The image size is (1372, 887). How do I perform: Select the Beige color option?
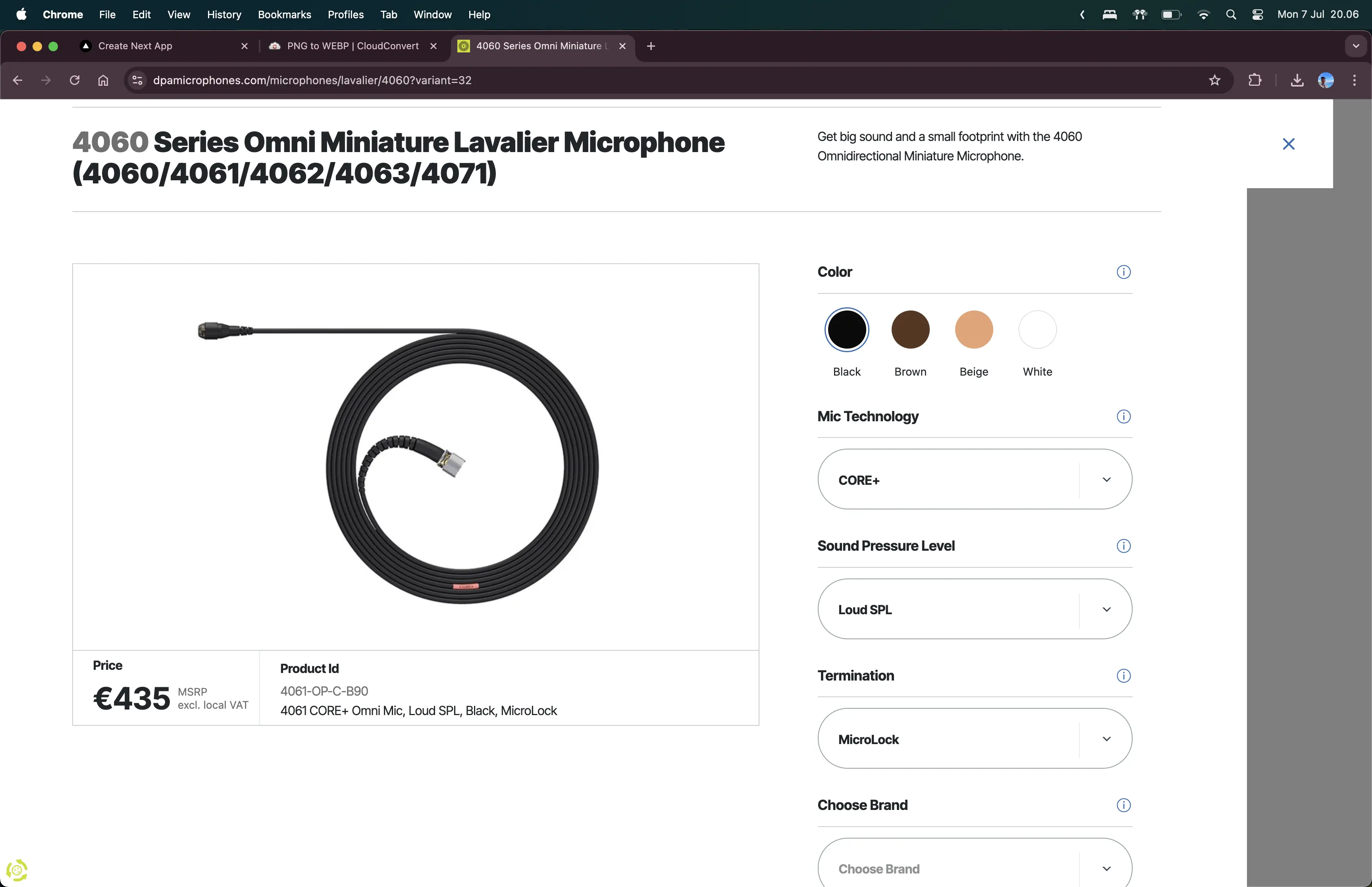click(x=973, y=330)
